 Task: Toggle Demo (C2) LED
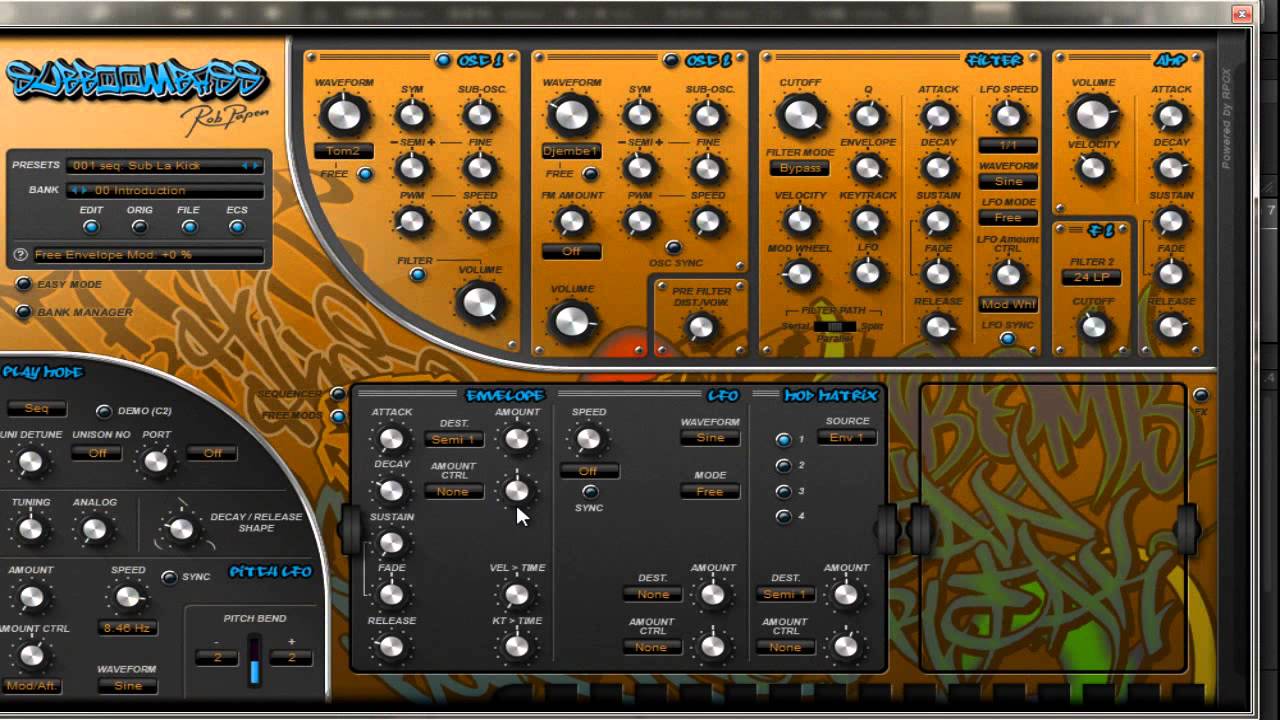(x=103, y=411)
